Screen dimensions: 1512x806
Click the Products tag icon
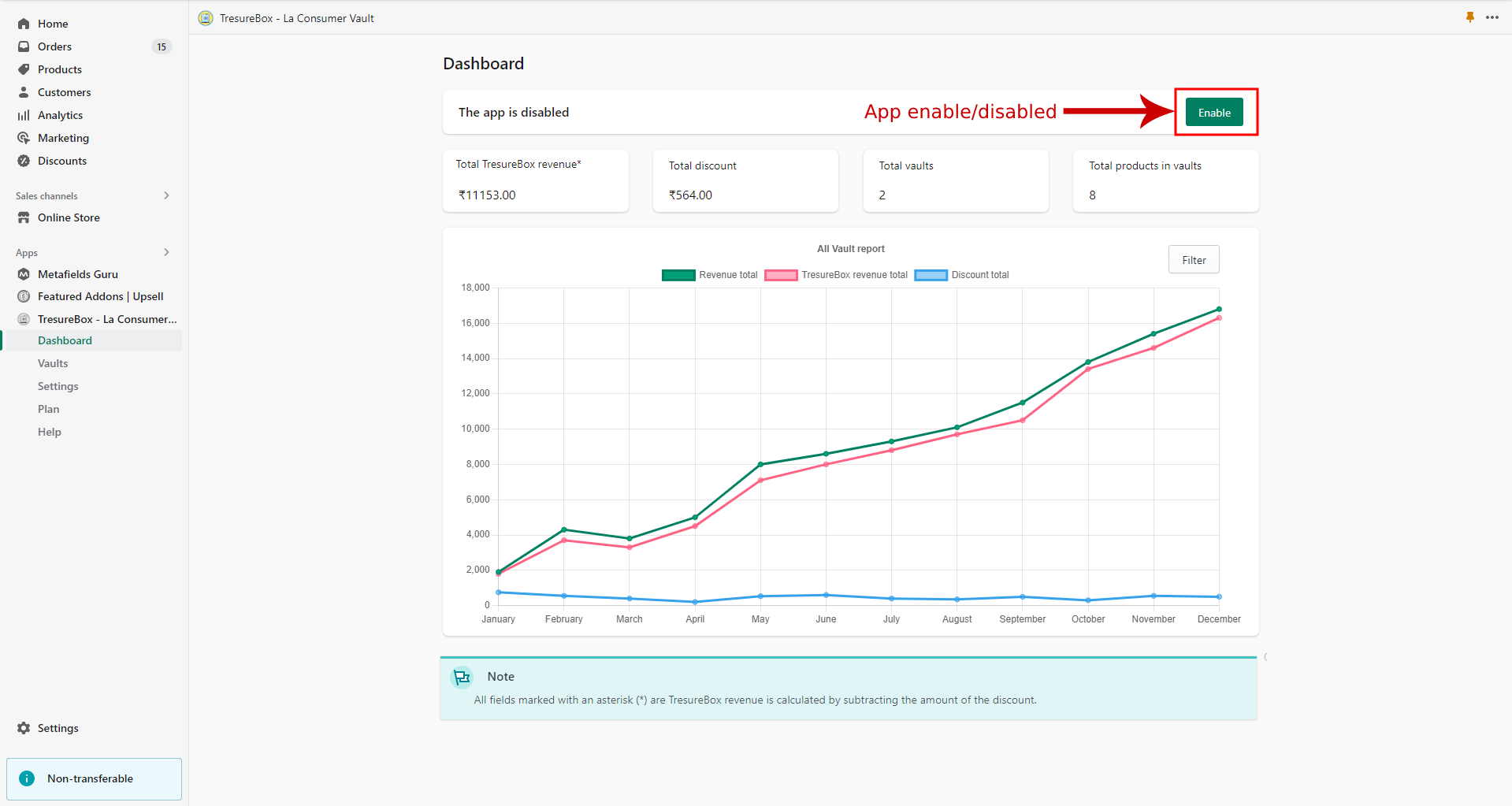click(24, 69)
